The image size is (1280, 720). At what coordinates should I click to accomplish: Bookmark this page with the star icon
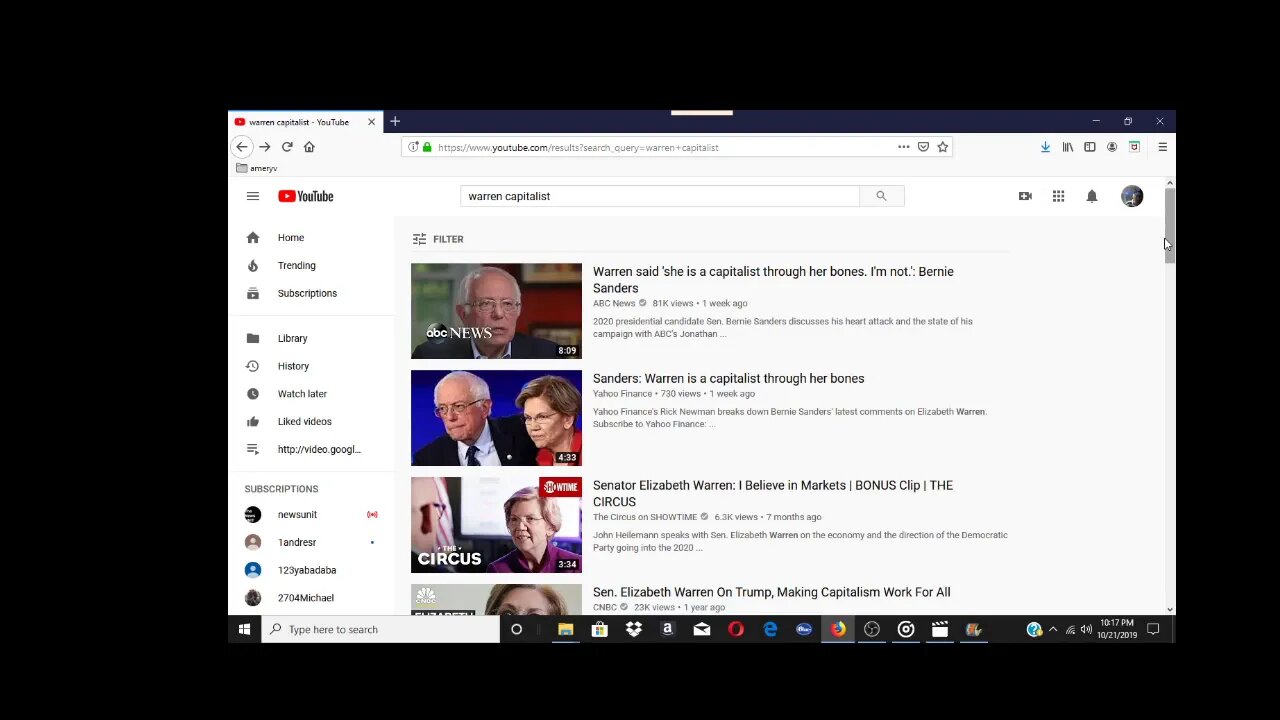coord(942,147)
